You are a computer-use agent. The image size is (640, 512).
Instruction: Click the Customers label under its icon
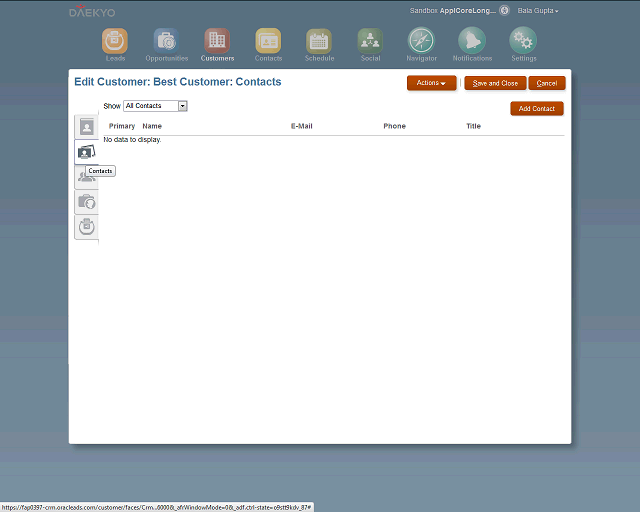click(x=218, y=58)
